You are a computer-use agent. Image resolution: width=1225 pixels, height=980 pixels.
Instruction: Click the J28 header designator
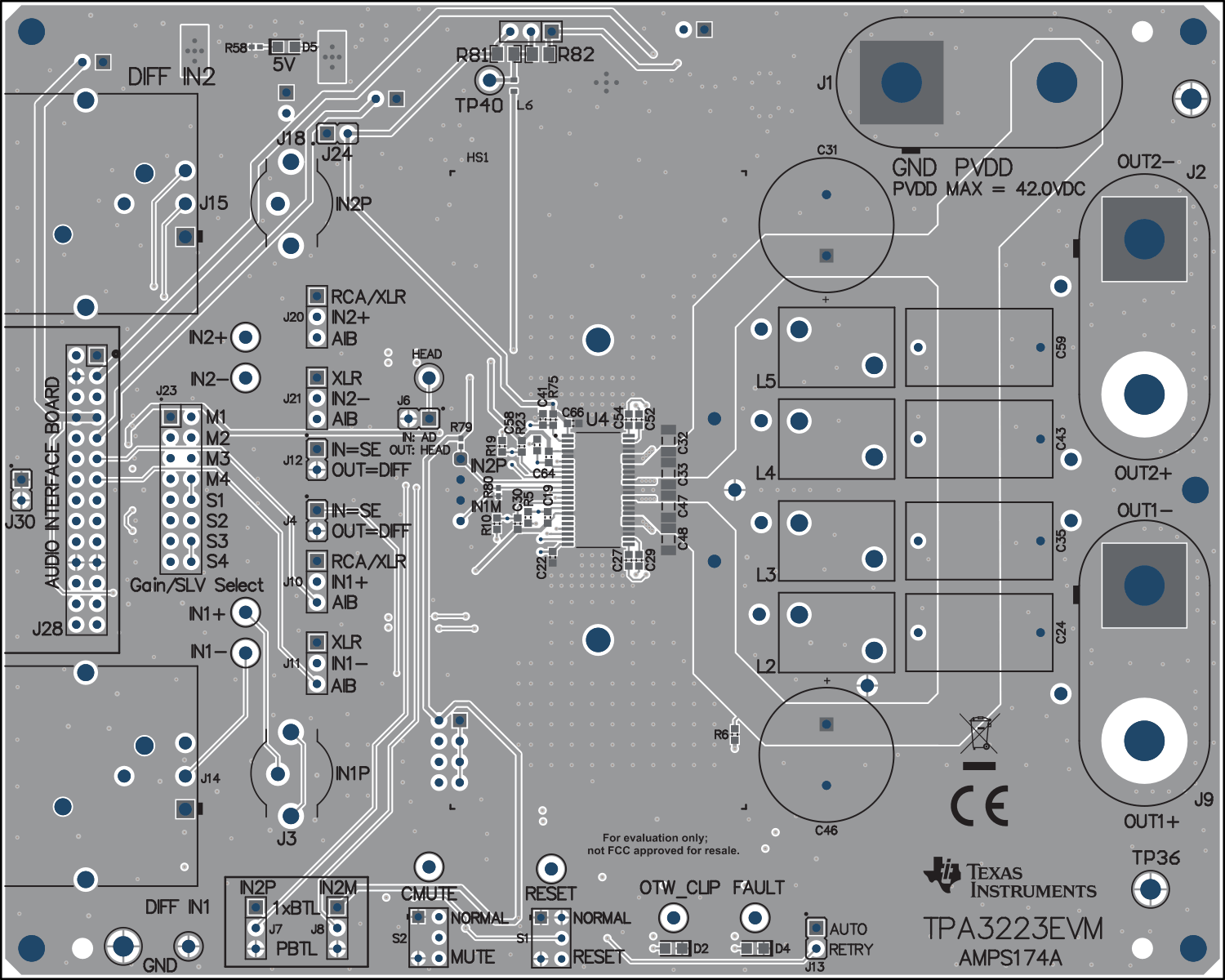pyautogui.click(x=47, y=630)
